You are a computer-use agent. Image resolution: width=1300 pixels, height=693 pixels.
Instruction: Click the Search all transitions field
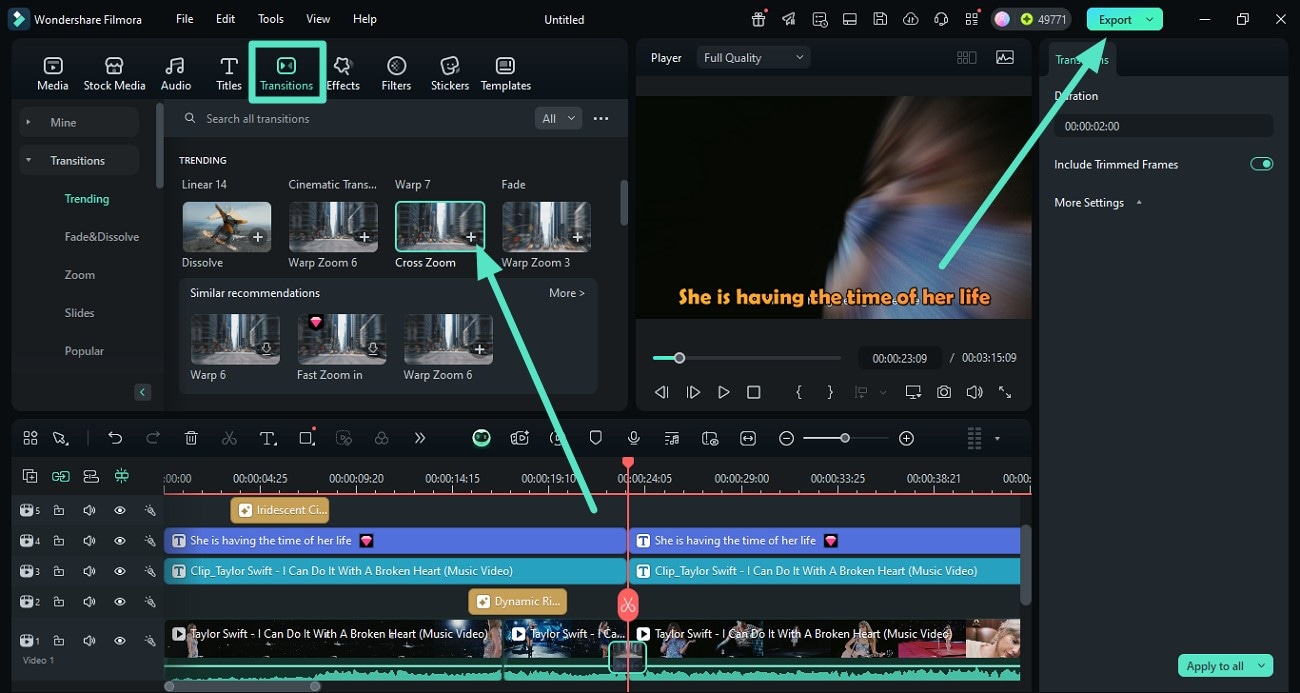coord(352,118)
